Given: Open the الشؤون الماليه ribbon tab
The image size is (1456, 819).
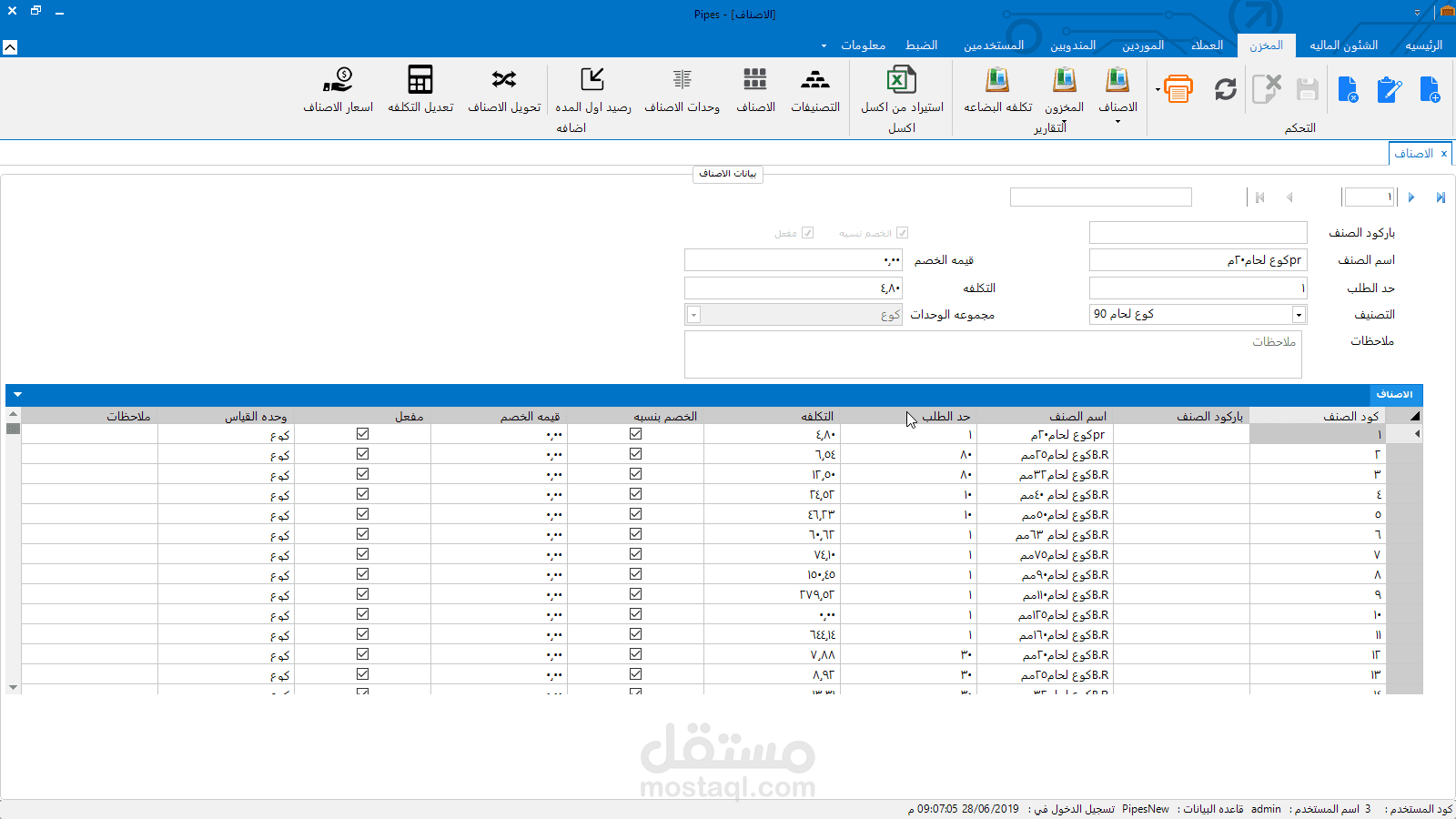Looking at the screenshot, I should coord(1344,45).
